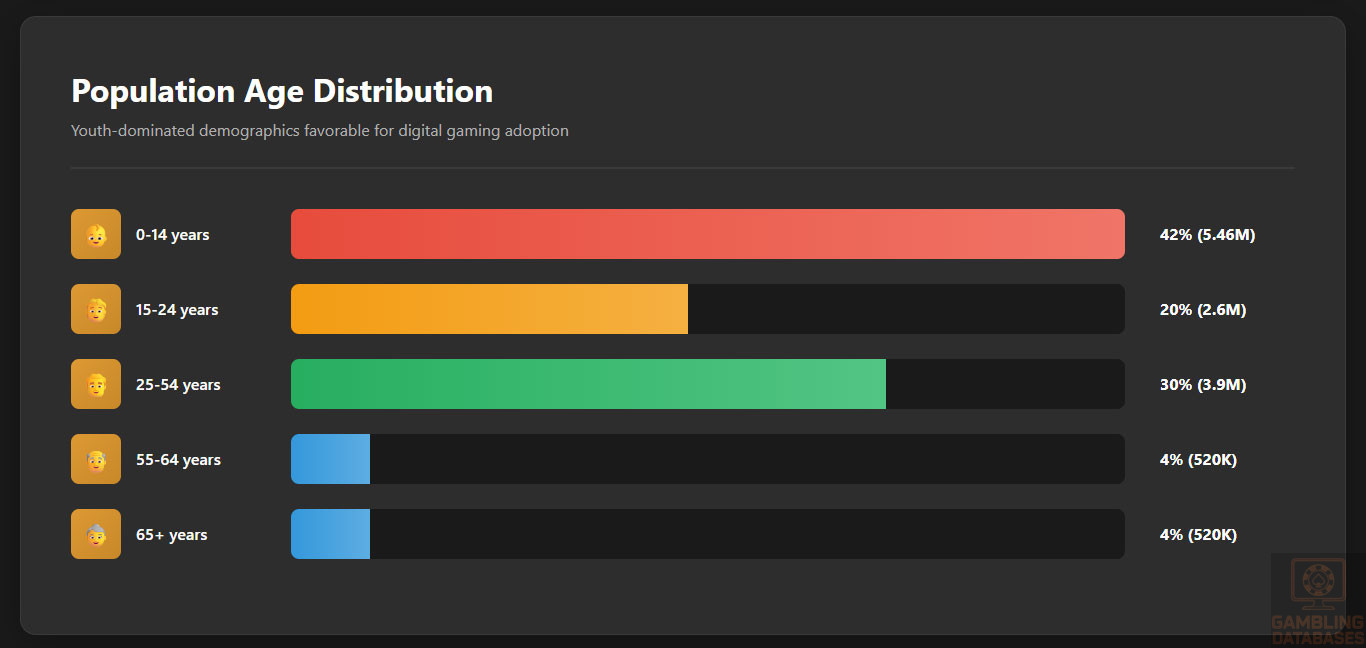This screenshot has height=648, width=1366.
Task: Click the icon beside 15-24 years
Action: point(96,309)
